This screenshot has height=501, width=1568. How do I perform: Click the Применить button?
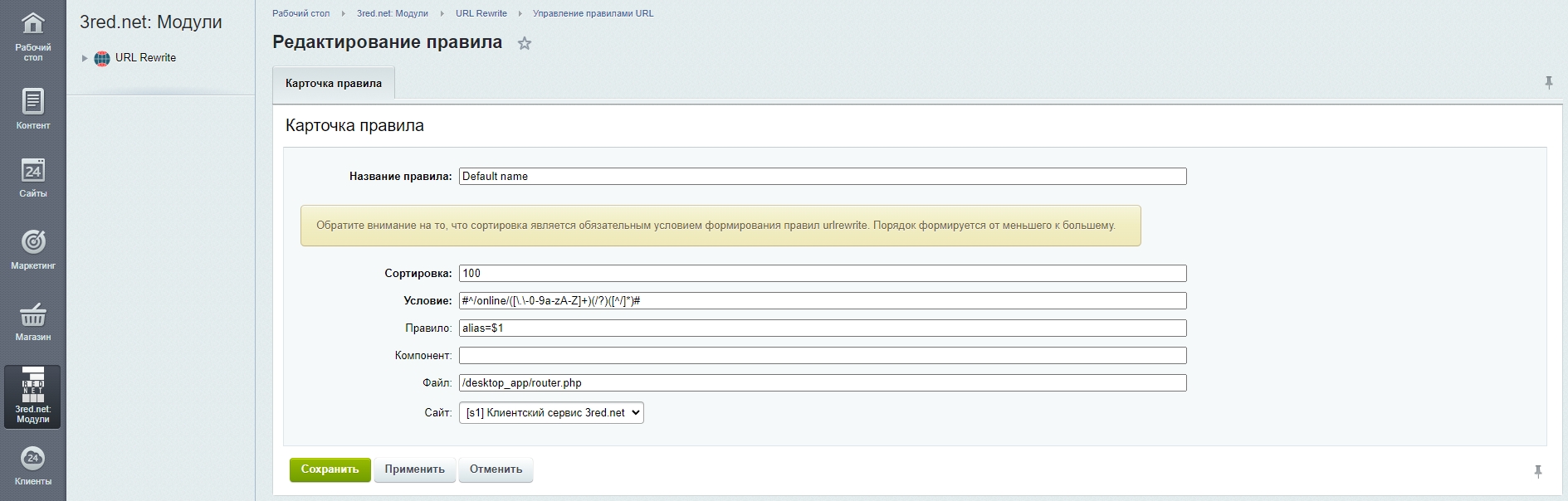414,469
